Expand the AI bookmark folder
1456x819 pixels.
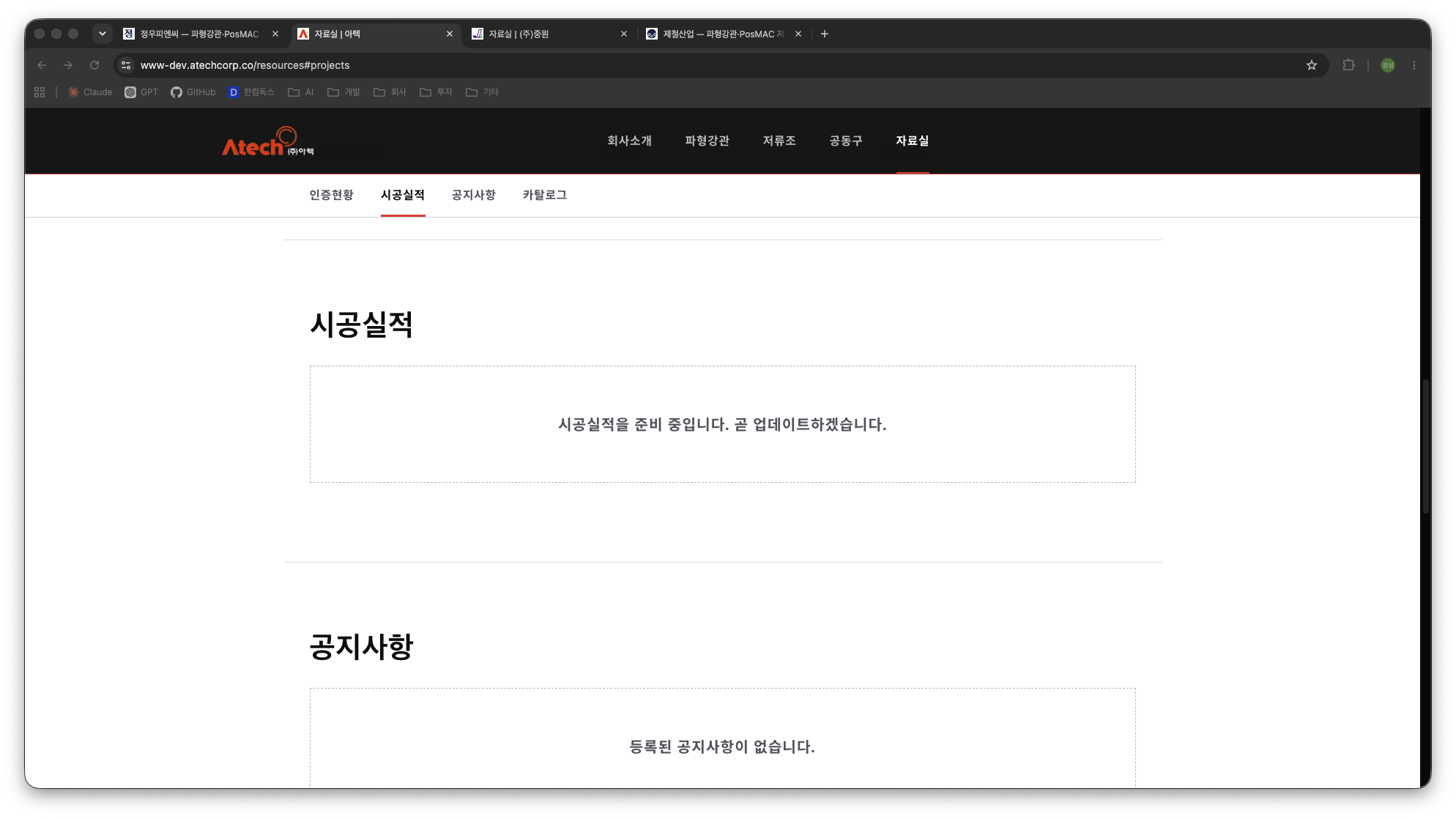(x=301, y=92)
